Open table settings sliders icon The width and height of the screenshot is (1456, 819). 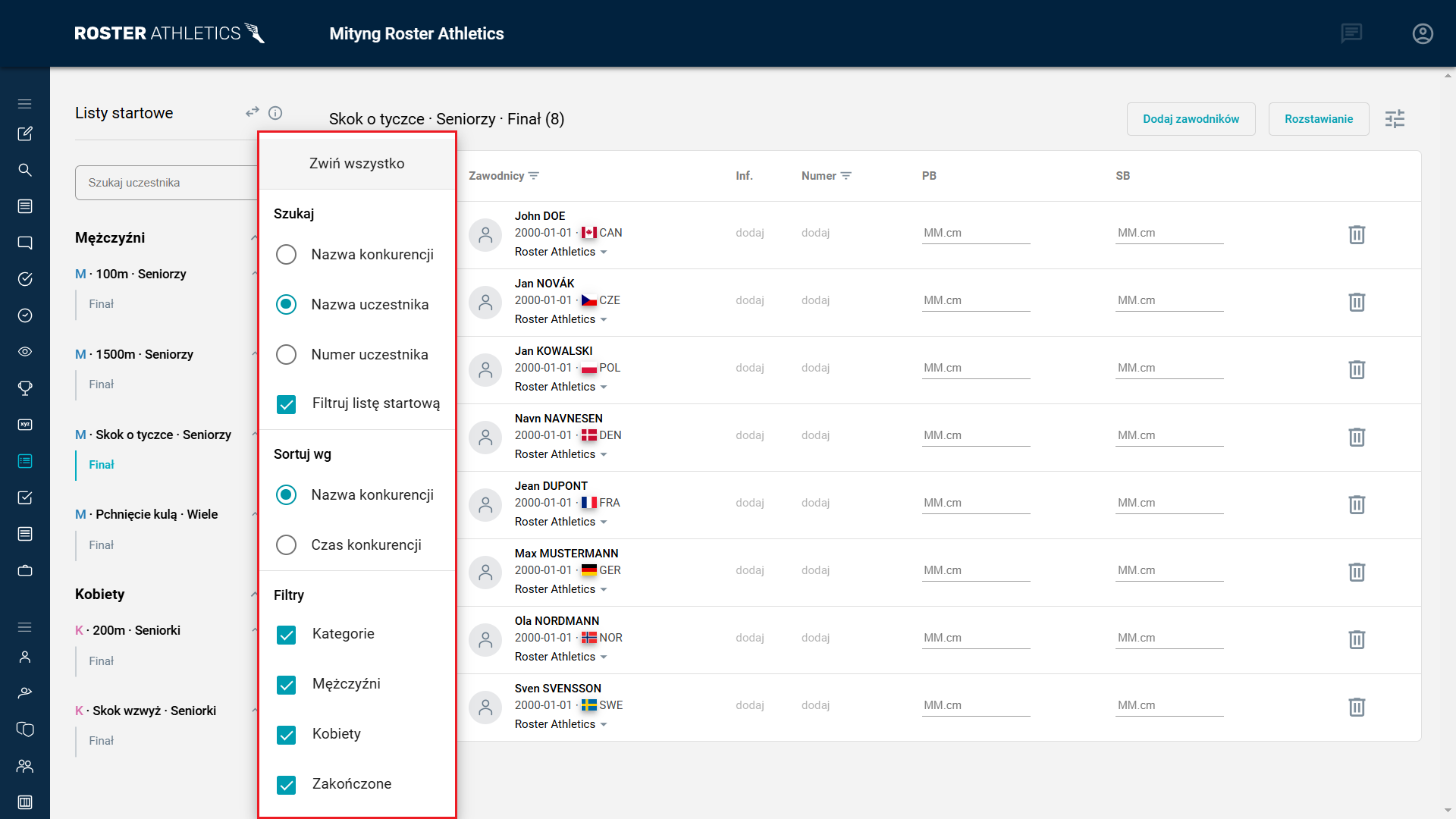tap(1395, 119)
